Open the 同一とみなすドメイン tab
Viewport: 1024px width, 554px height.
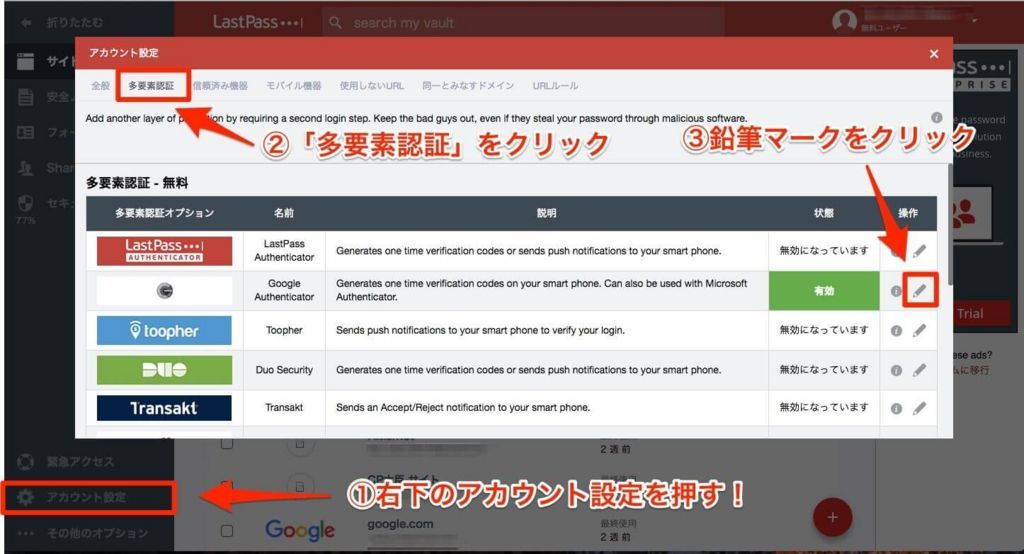click(468, 86)
